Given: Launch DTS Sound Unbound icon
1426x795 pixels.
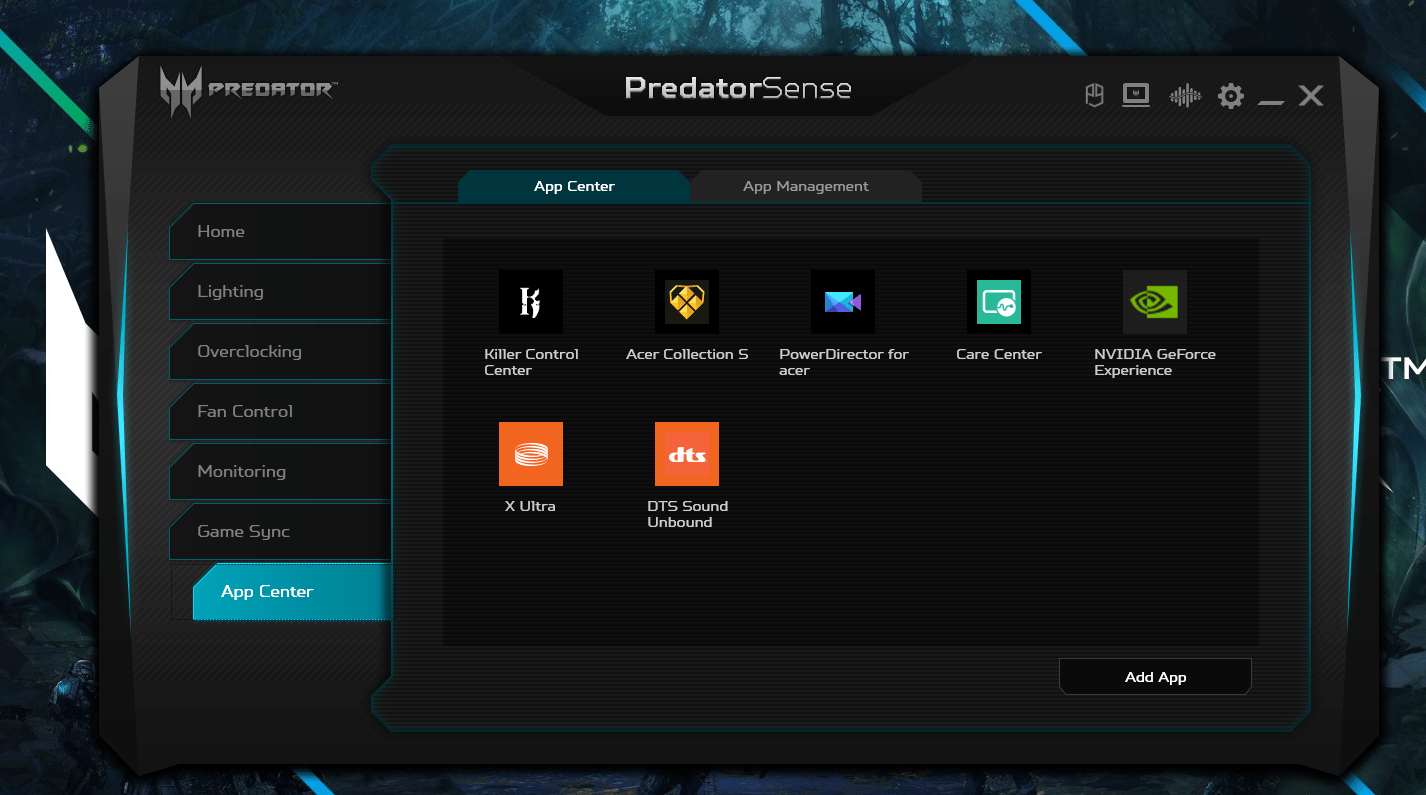Looking at the screenshot, I should pyautogui.click(x=686, y=454).
